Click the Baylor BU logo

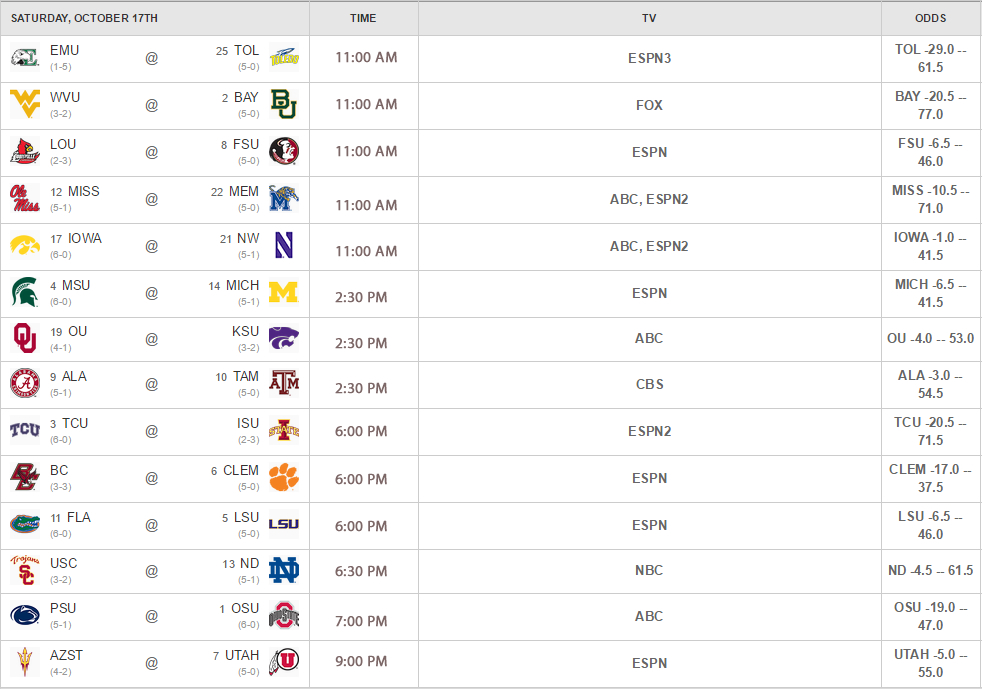click(x=284, y=104)
